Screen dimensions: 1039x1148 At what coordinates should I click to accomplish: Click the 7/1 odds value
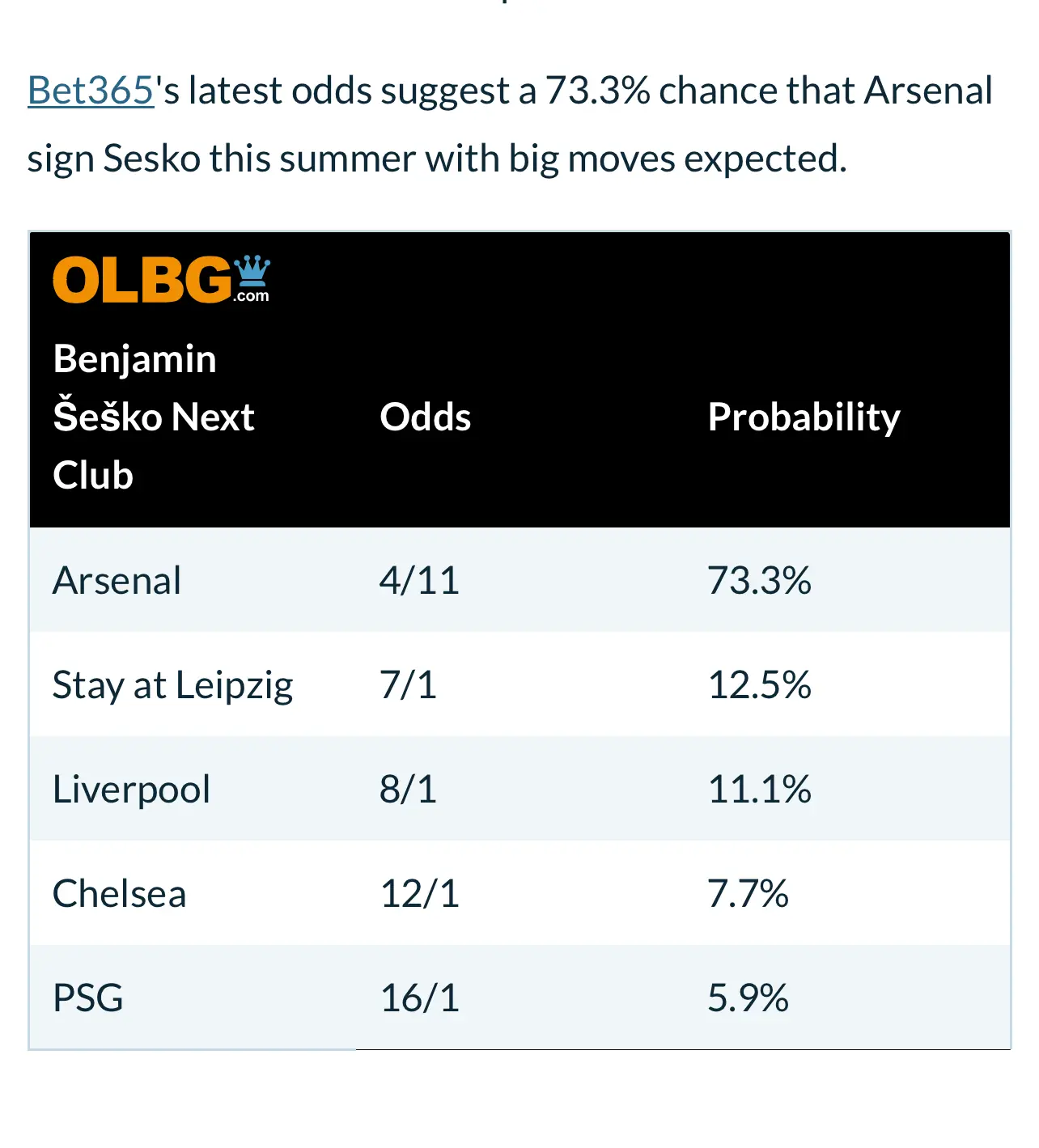408,684
